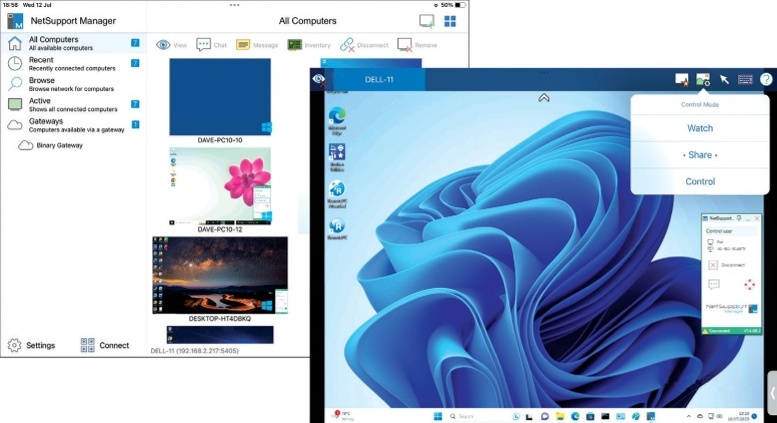
Task: Open the chat bubble icon in NetSupport client window
Action: coord(714,284)
